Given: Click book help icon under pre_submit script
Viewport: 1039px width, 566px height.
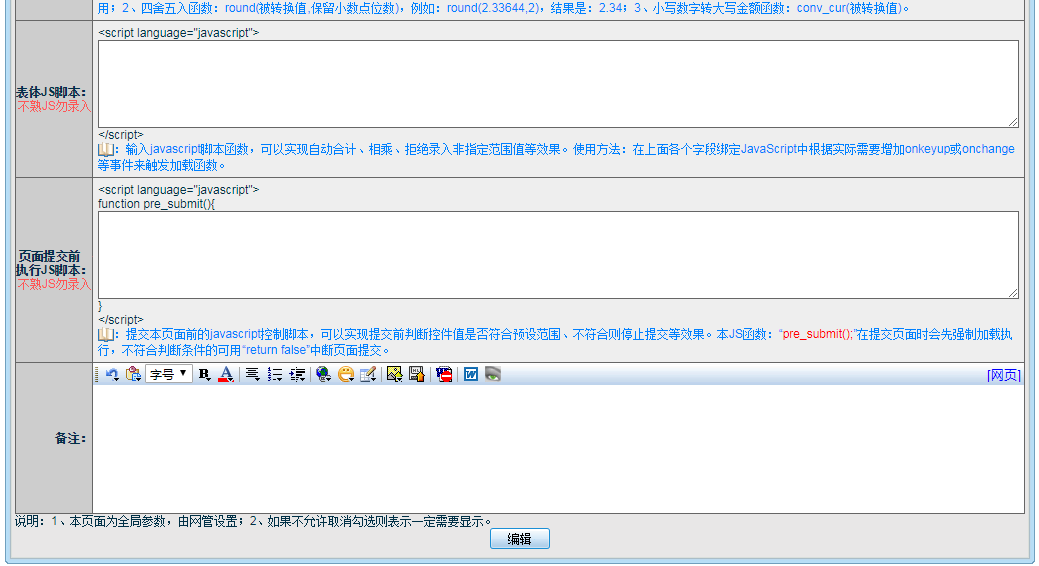Looking at the screenshot, I should 105,335.
